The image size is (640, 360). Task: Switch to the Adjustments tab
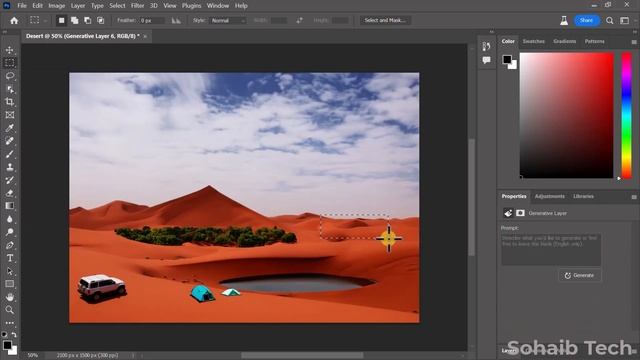(x=549, y=196)
